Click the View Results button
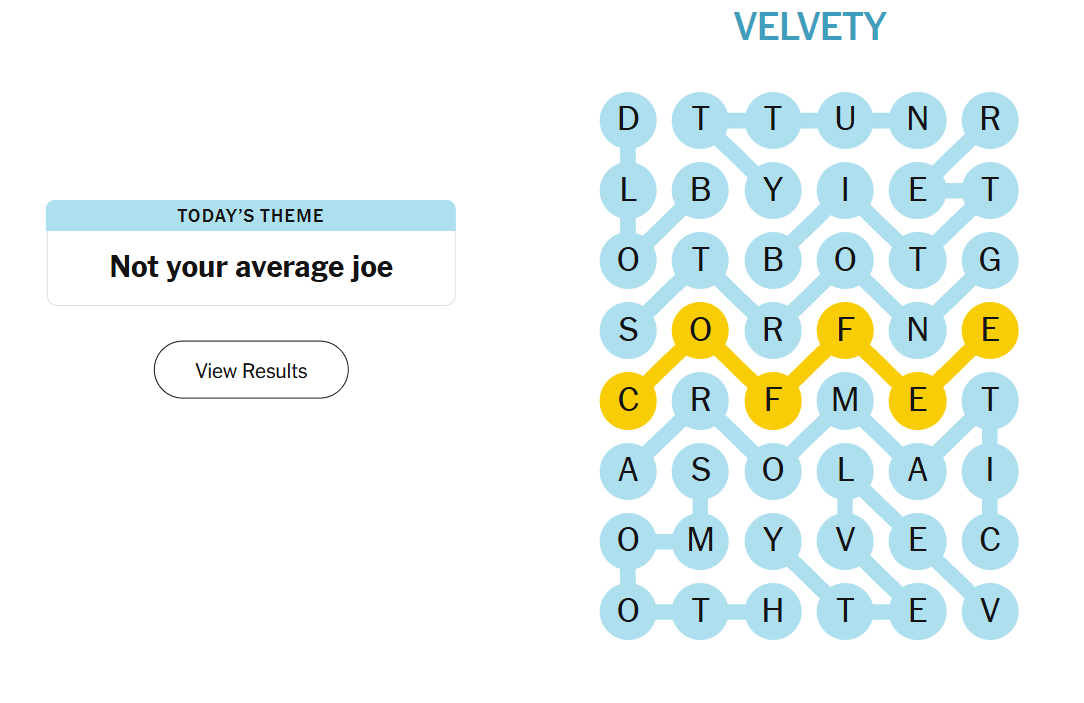The image size is (1084, 703). pyautogui.click(x=251, y=370)
